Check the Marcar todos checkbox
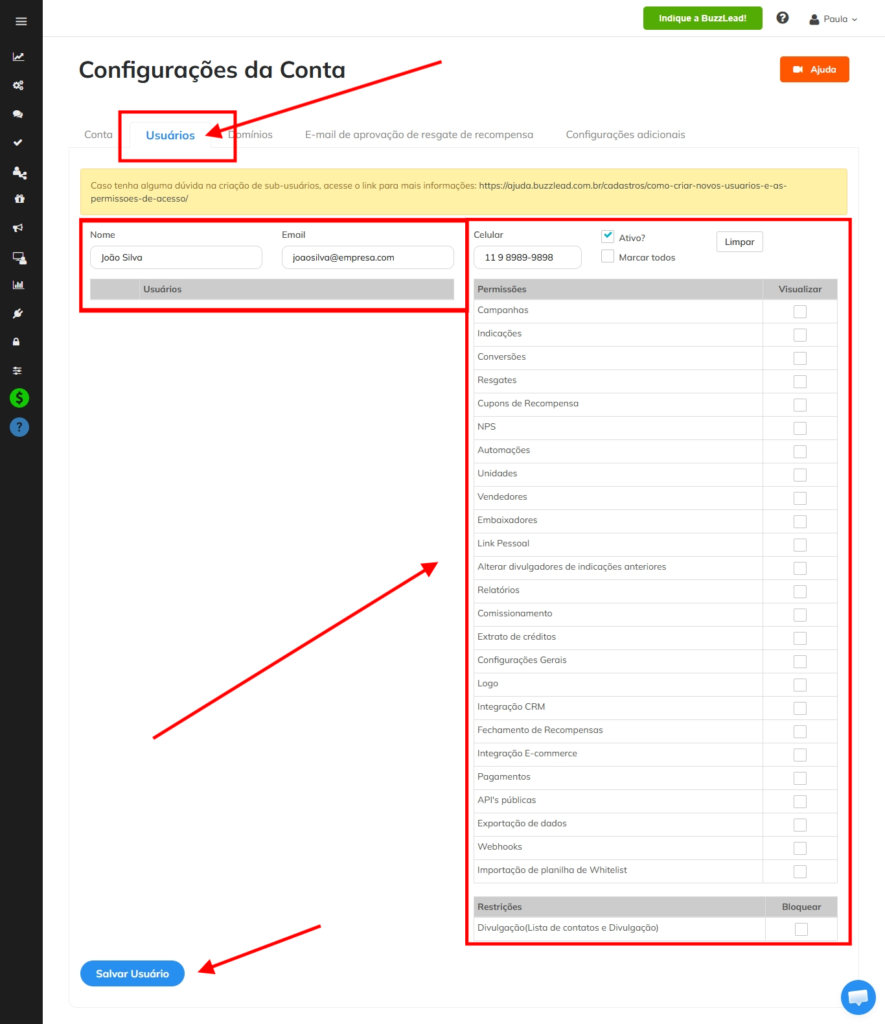Viewport: 885px width, 1024px height. point(607,257)
